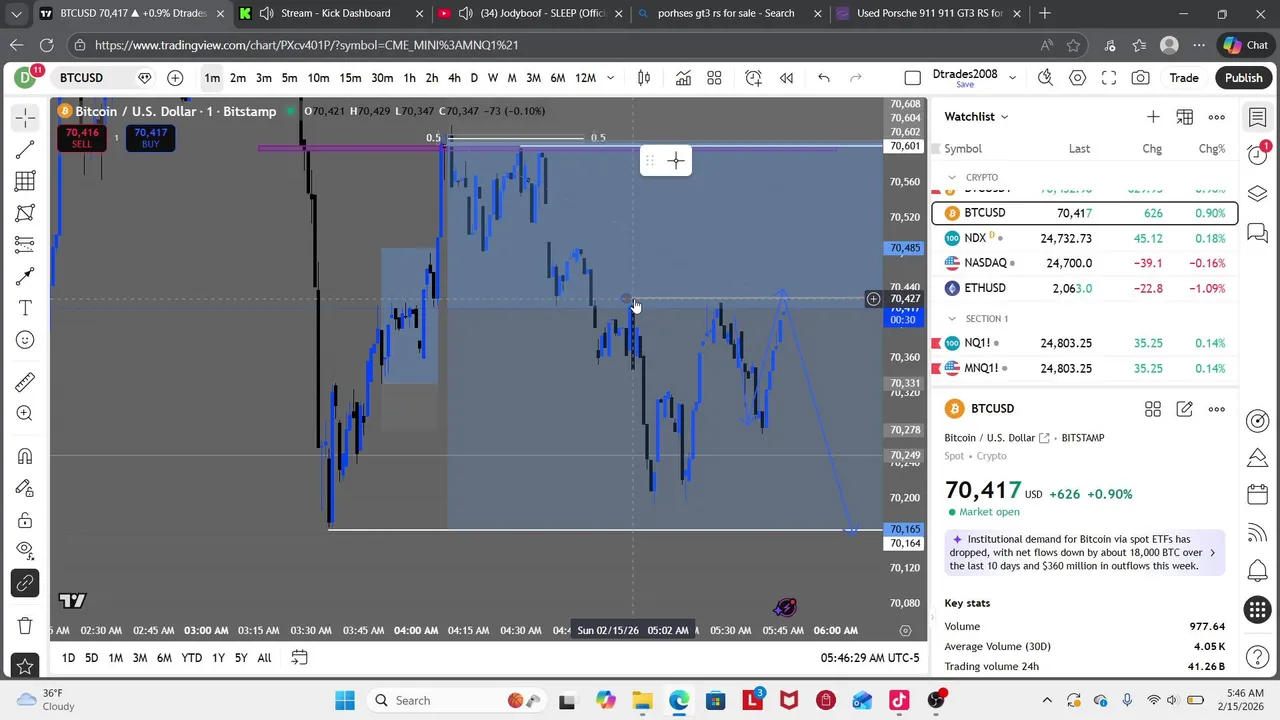The height and width of the screenshot is (720, 1280).
Task: Take a chart snapshot with the camera
Action: coord(1141,78)
